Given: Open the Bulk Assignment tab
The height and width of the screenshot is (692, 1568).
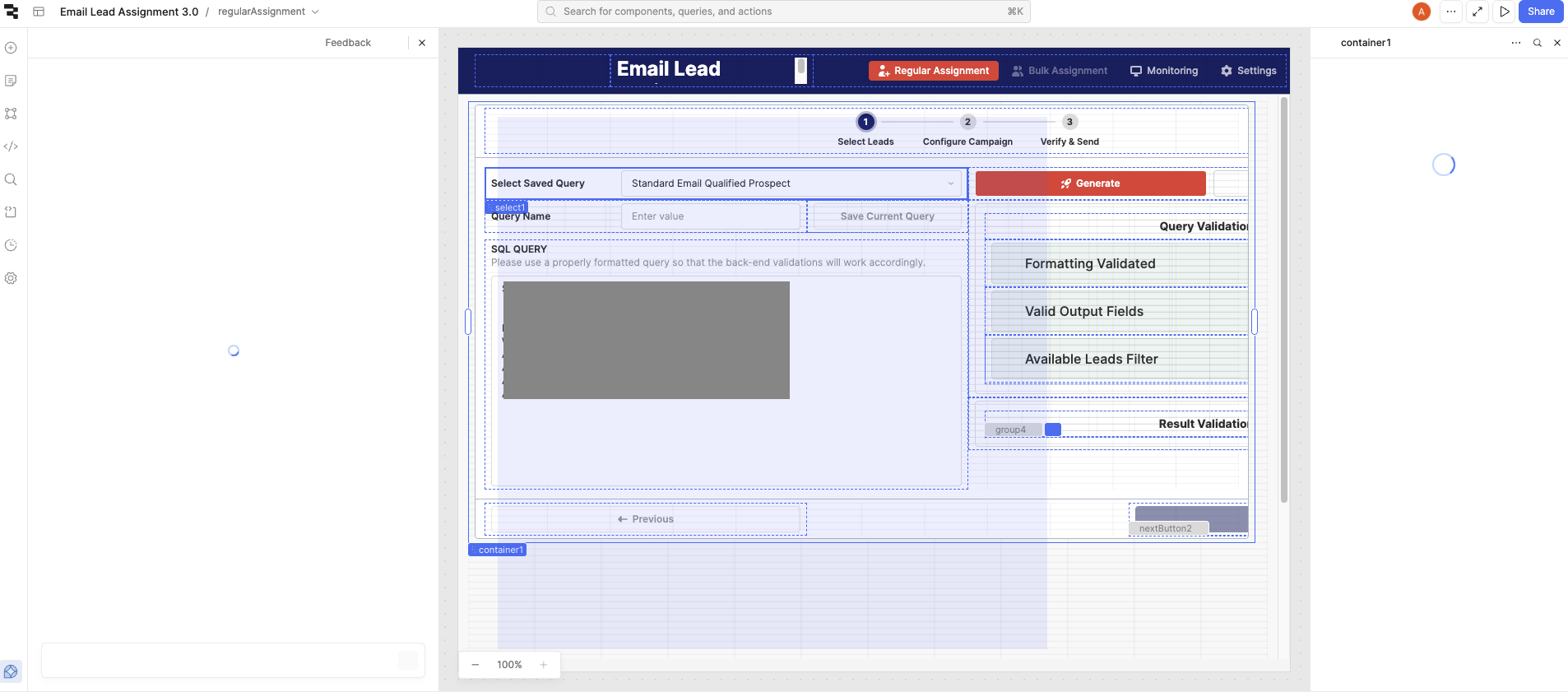Looking at the screenshot, I should 1060,71.
